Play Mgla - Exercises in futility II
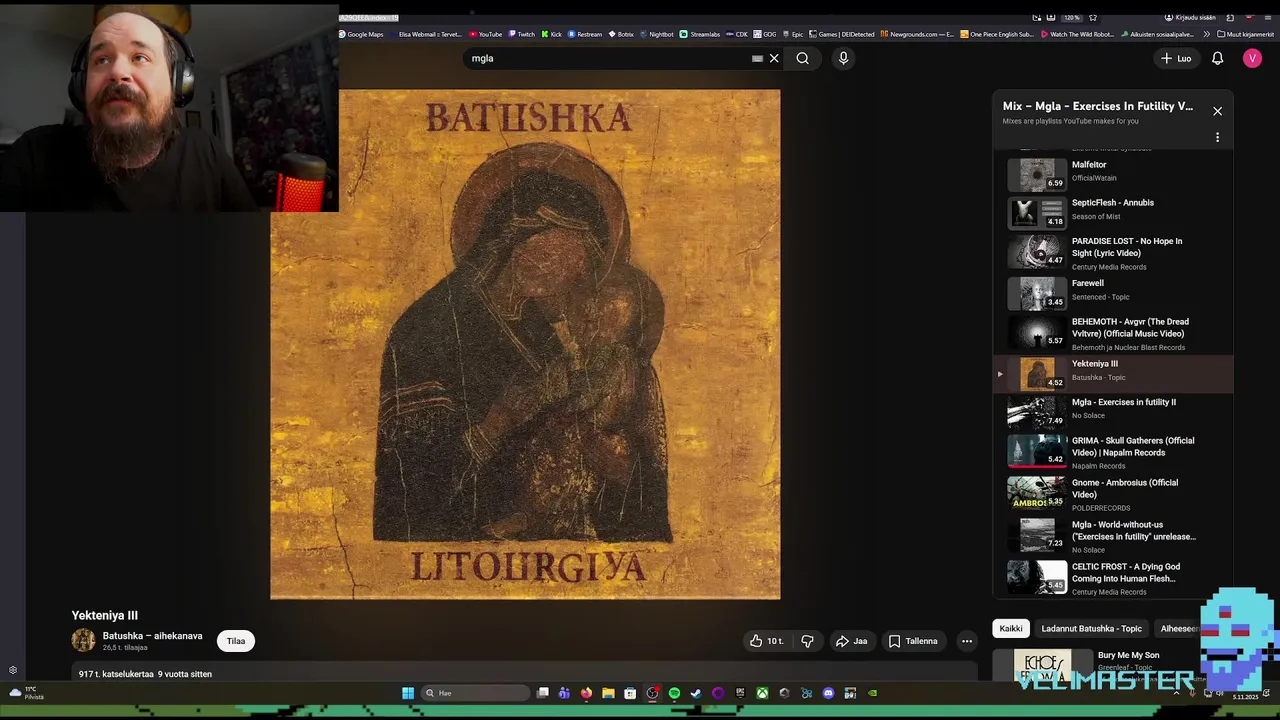Image resolution: width=1280 pixels, height=720 pixels. 1112,411
